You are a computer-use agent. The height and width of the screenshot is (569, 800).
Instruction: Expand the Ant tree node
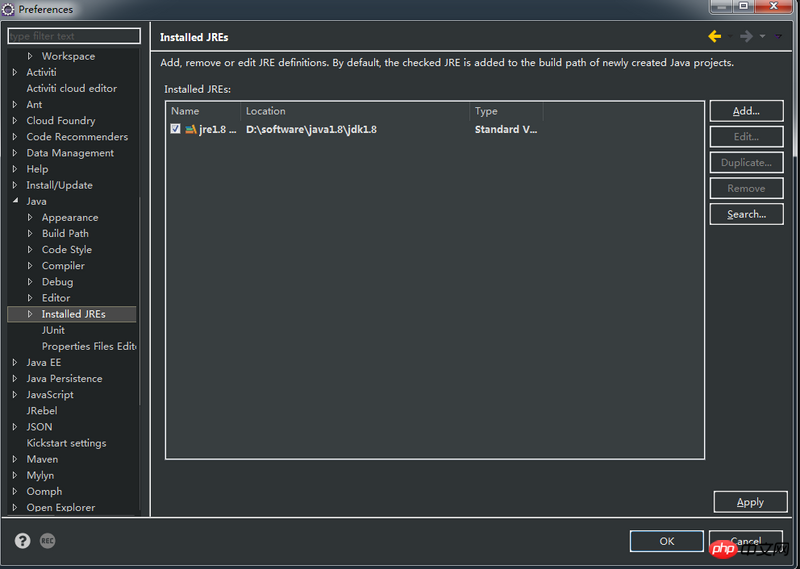(x=15, y=104)
